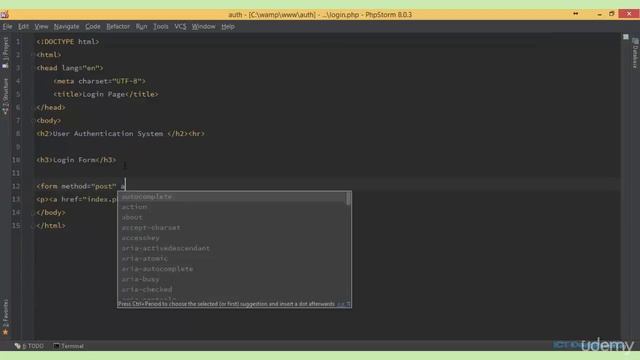
Task: Click the title Login Page line
Action: (x=106, y=94)
